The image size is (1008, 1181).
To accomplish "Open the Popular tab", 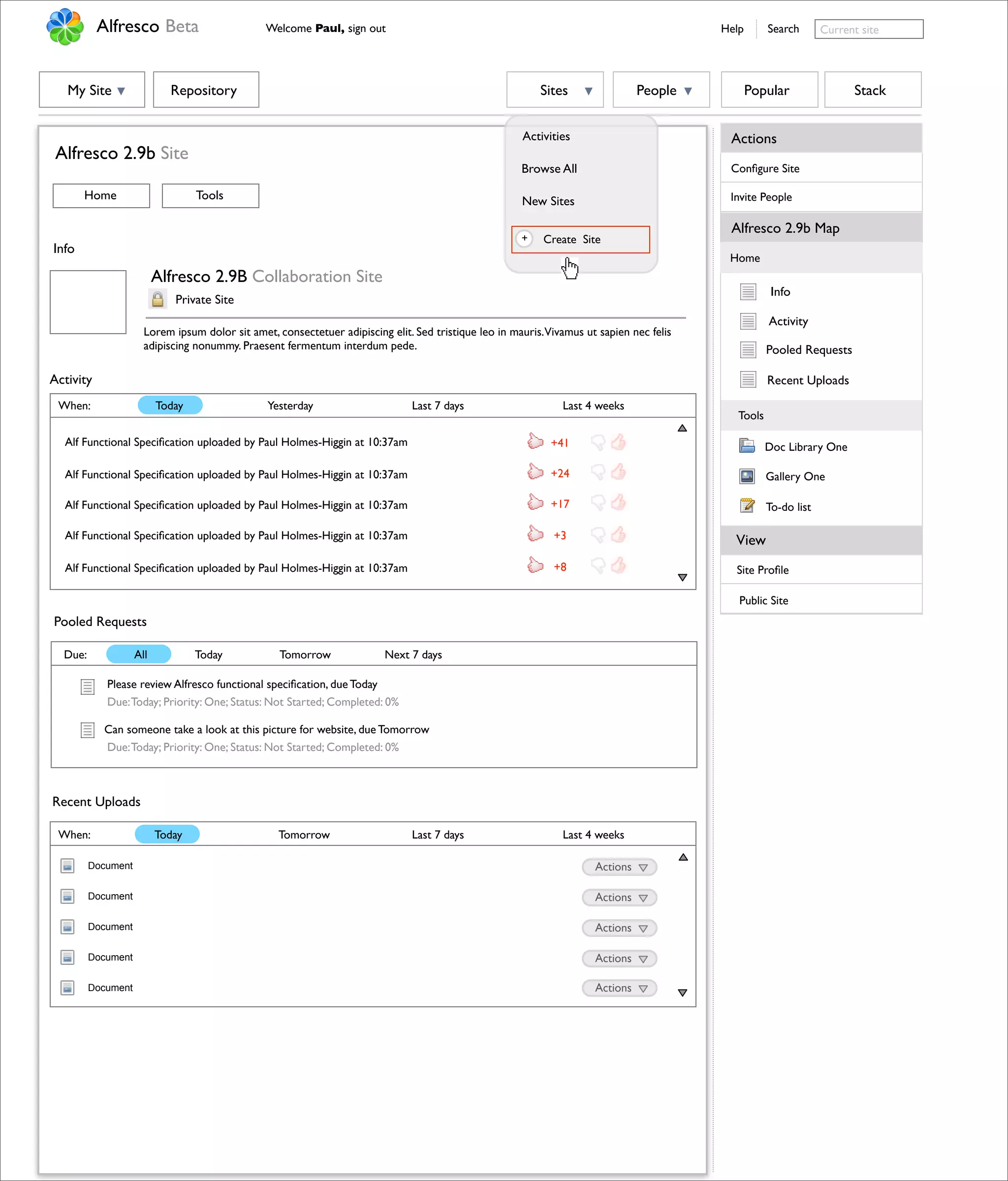I will pos(769,90).
